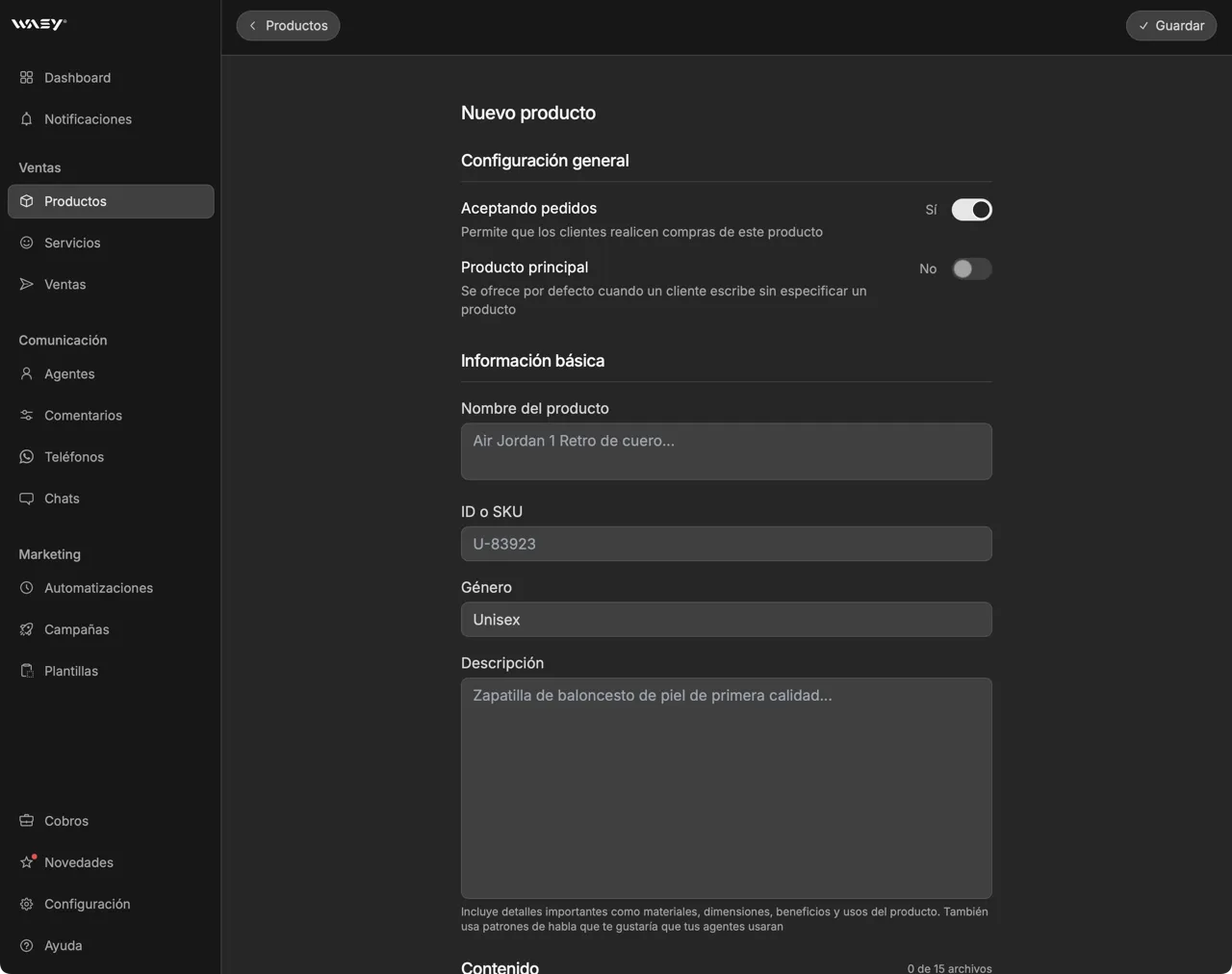Open Configuración from the sidebar menu
This screenshot has height=974, width=1232.
87,904
